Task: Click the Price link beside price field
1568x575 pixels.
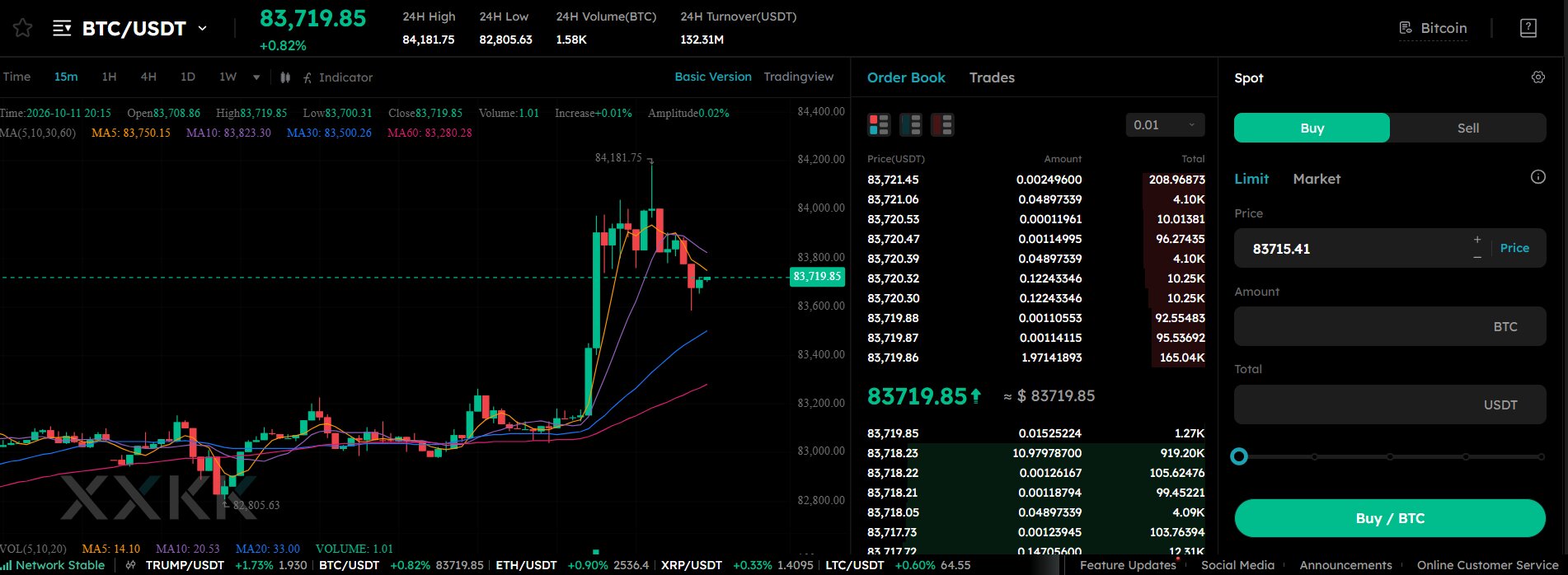Action: coord(1514,248)
